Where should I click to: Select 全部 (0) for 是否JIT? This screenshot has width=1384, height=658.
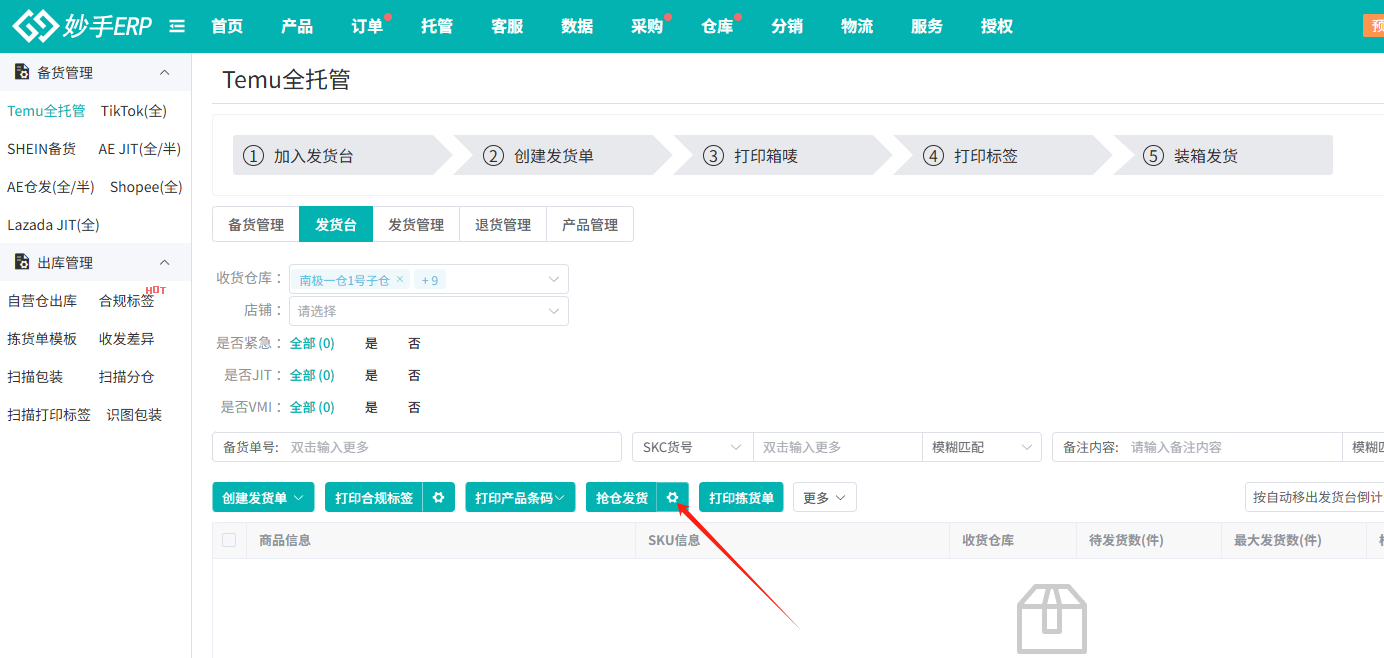click(312, 375)
